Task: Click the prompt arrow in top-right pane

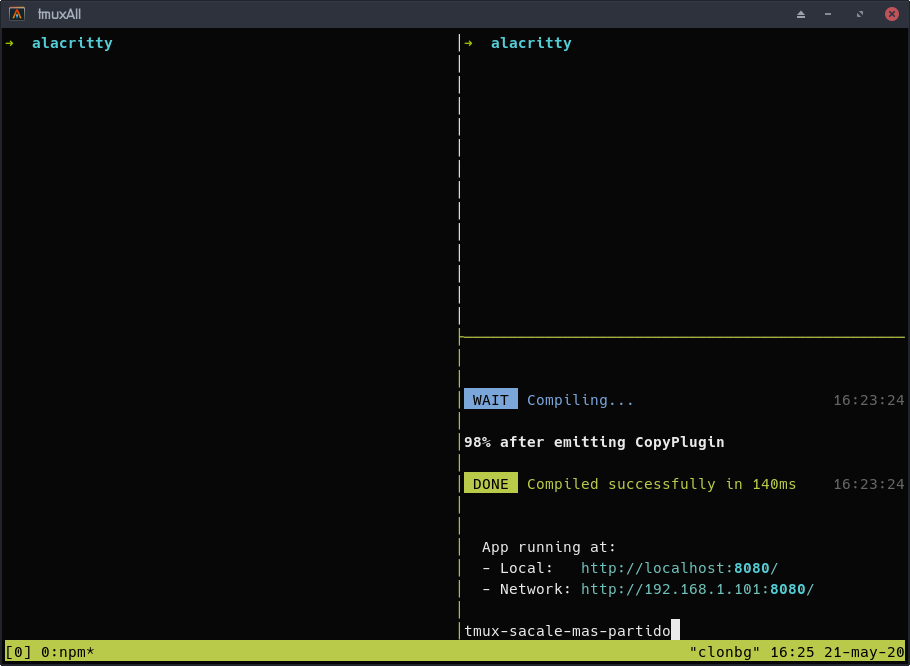Action: coord(468,43)
